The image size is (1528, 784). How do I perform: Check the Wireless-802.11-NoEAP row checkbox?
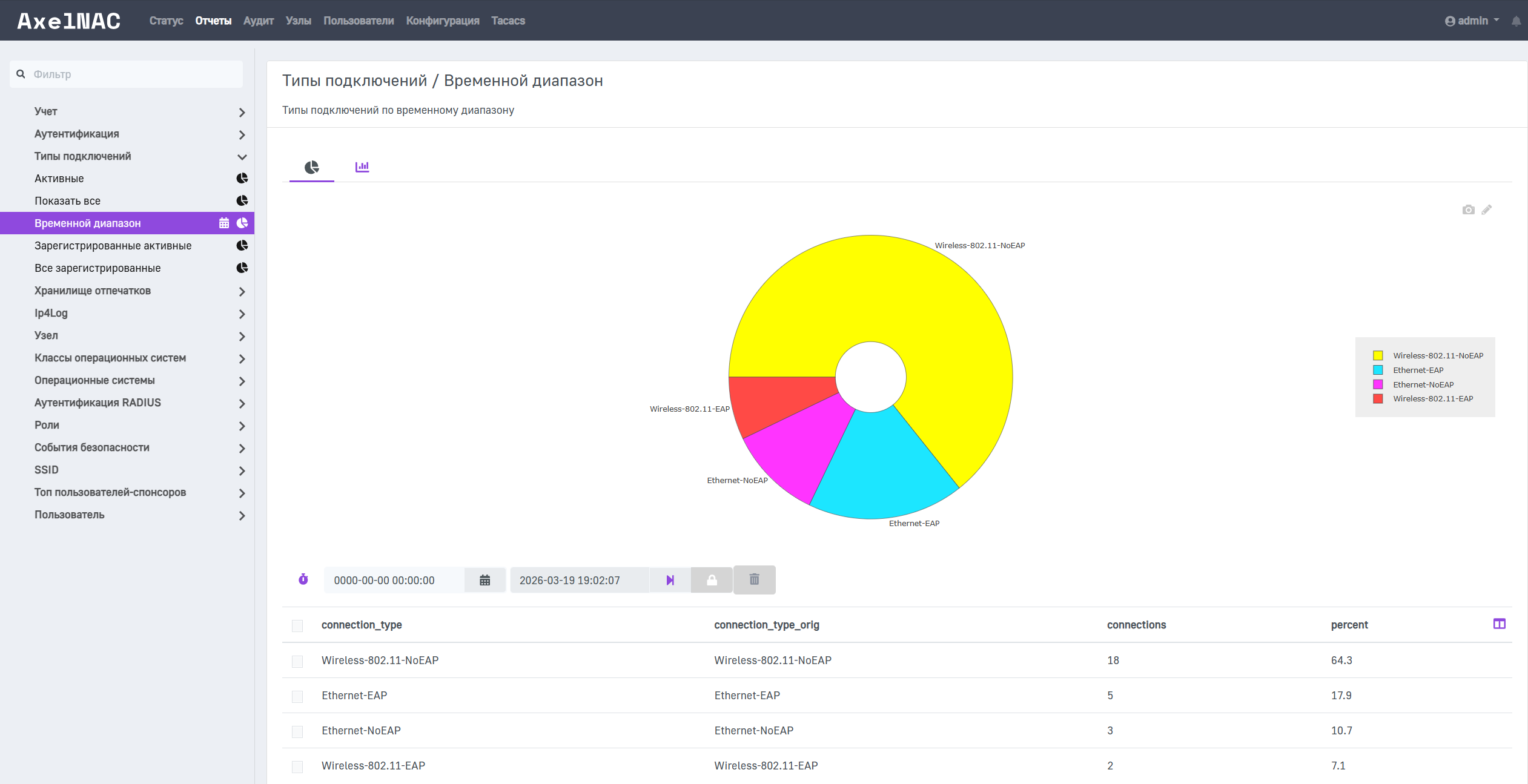pyautogui.click(x=297, y=661)
